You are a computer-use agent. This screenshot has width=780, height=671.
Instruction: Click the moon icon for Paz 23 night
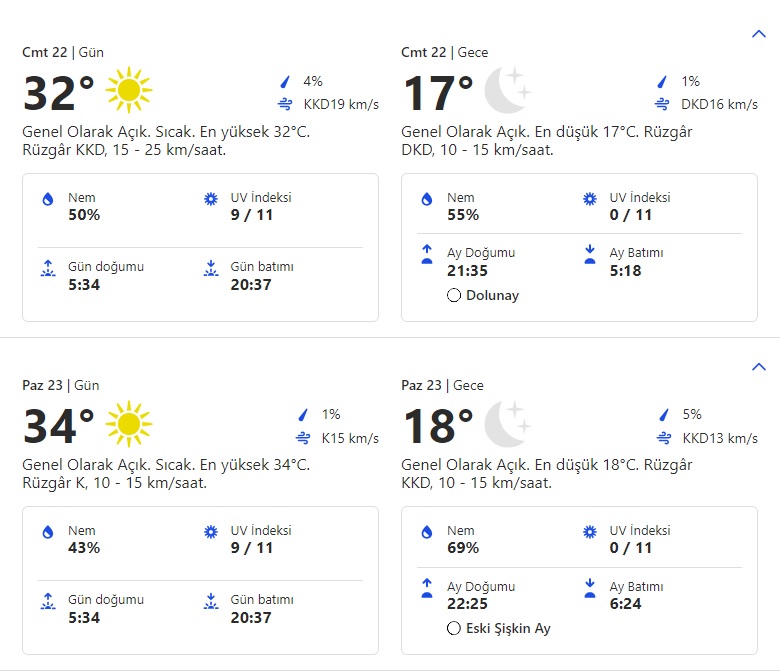pyautogui.click(x=507, y=424)
